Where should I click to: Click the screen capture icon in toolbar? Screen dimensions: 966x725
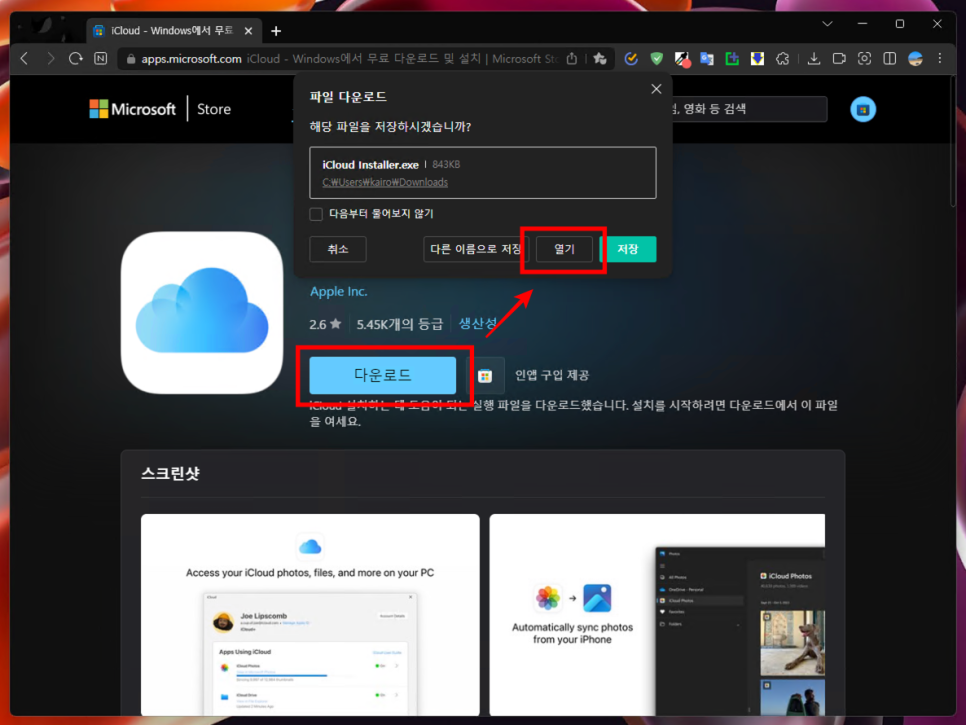(864, 59)
